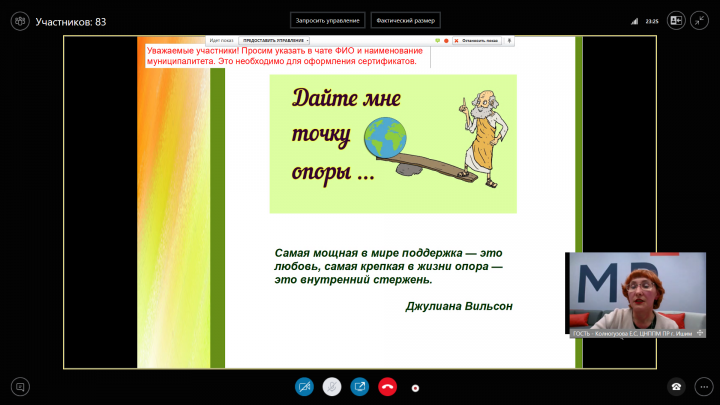The width and height of the screenshot is (720, 405).
Task: Click the small recording indicator dot
Action: point(415,387)
